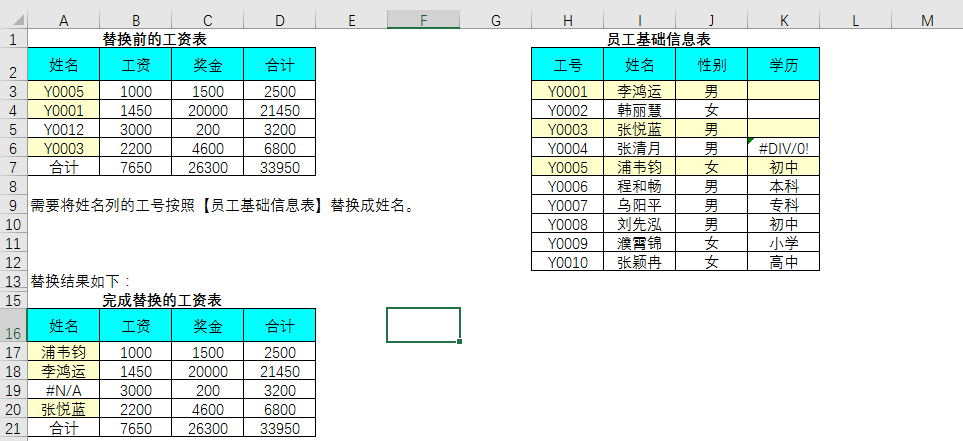Select column F header

tap(423, 20)
